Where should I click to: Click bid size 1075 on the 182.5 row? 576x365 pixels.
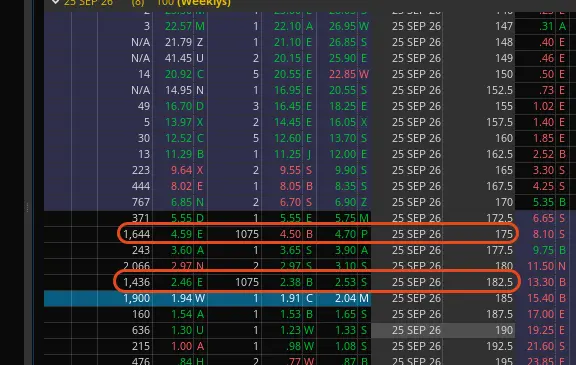[x=247, y=282]
